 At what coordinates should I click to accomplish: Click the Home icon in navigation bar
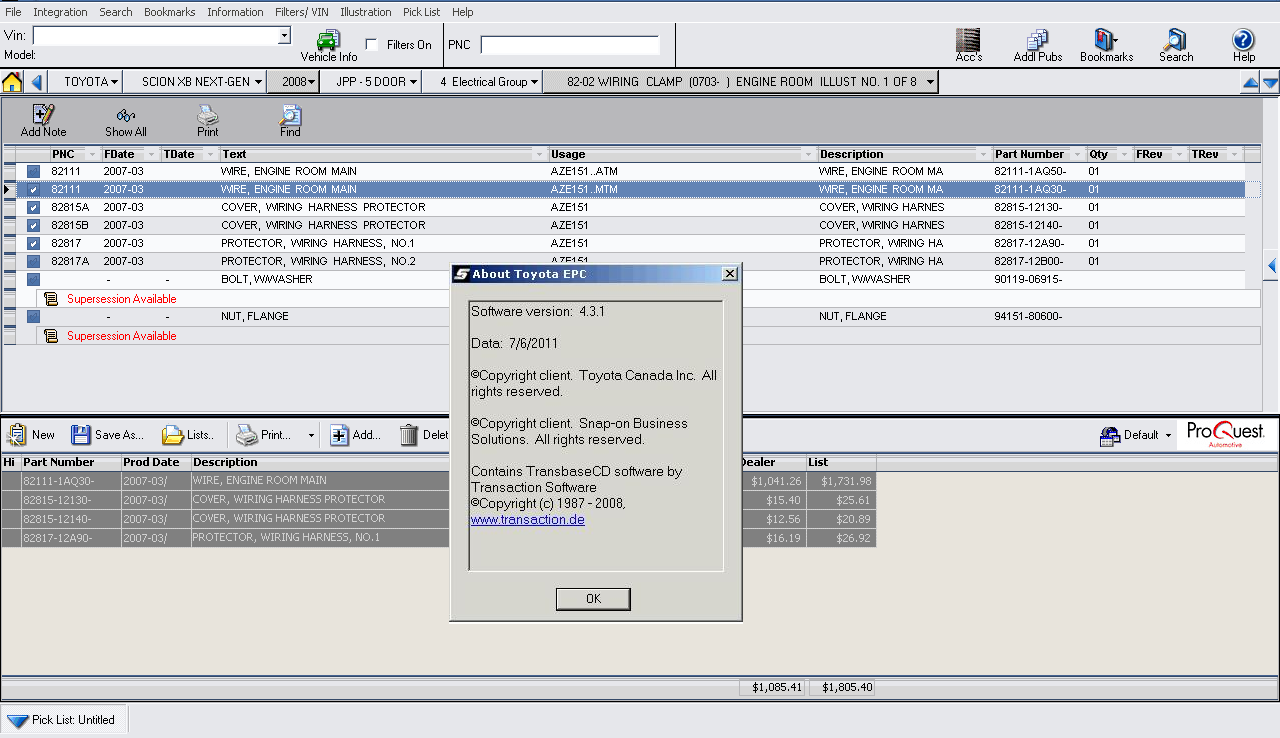click(12, 82)
